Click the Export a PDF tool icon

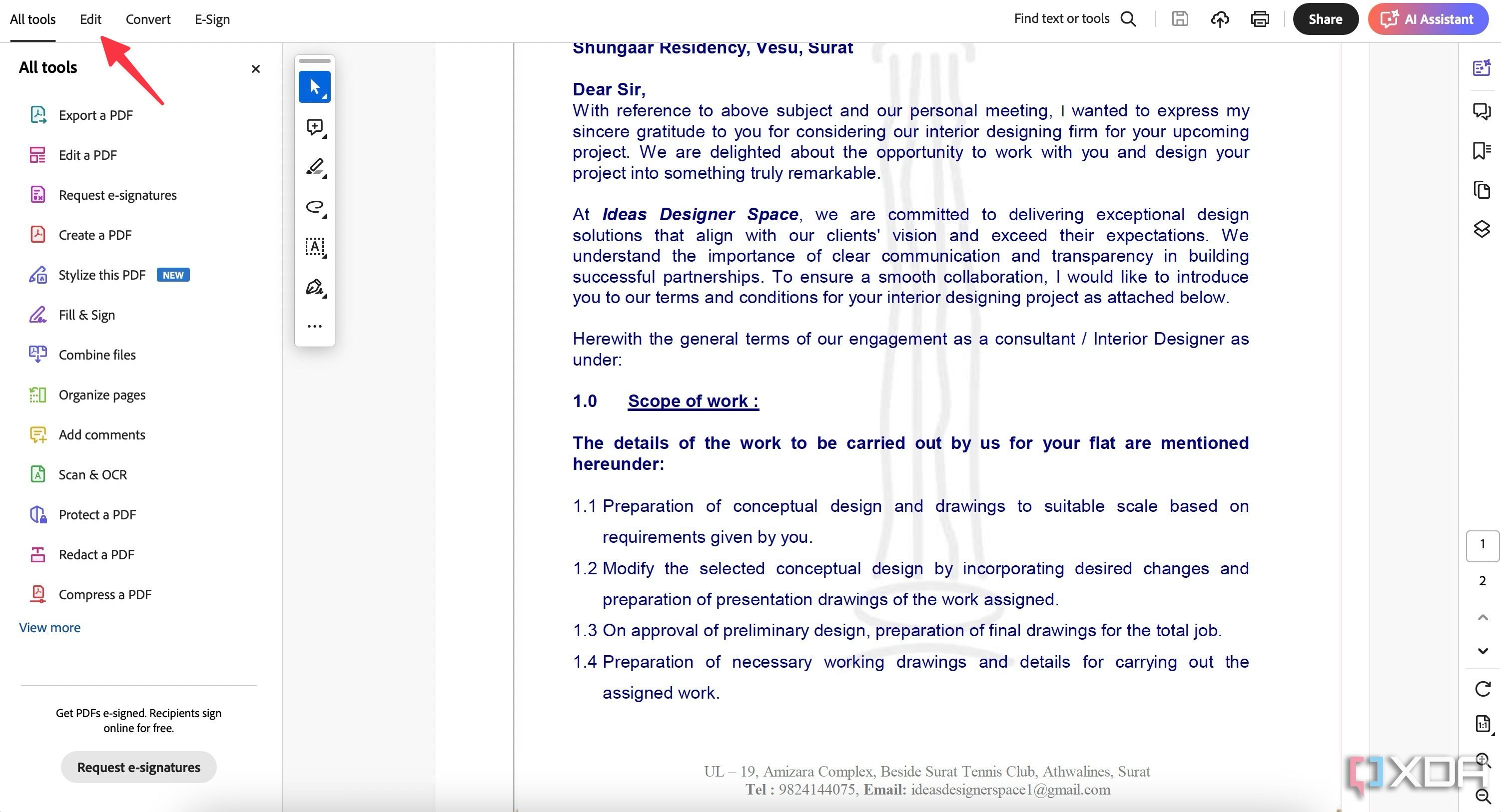[37, 114]
